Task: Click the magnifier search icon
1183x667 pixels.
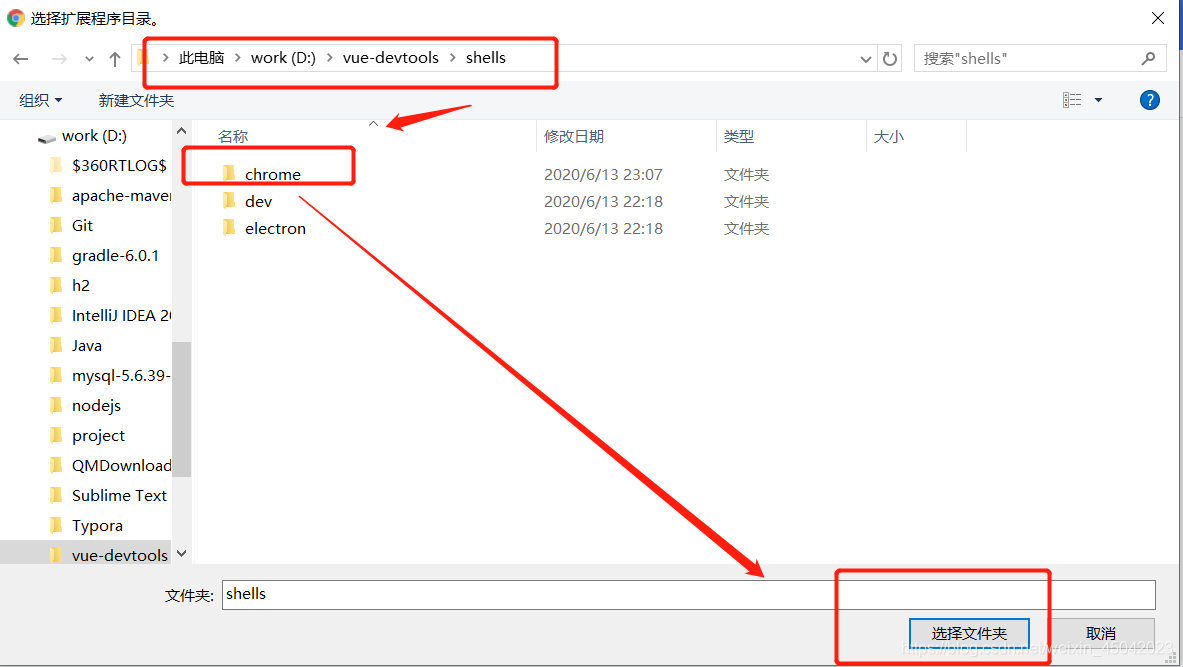Action: [x=1148, y=59]
